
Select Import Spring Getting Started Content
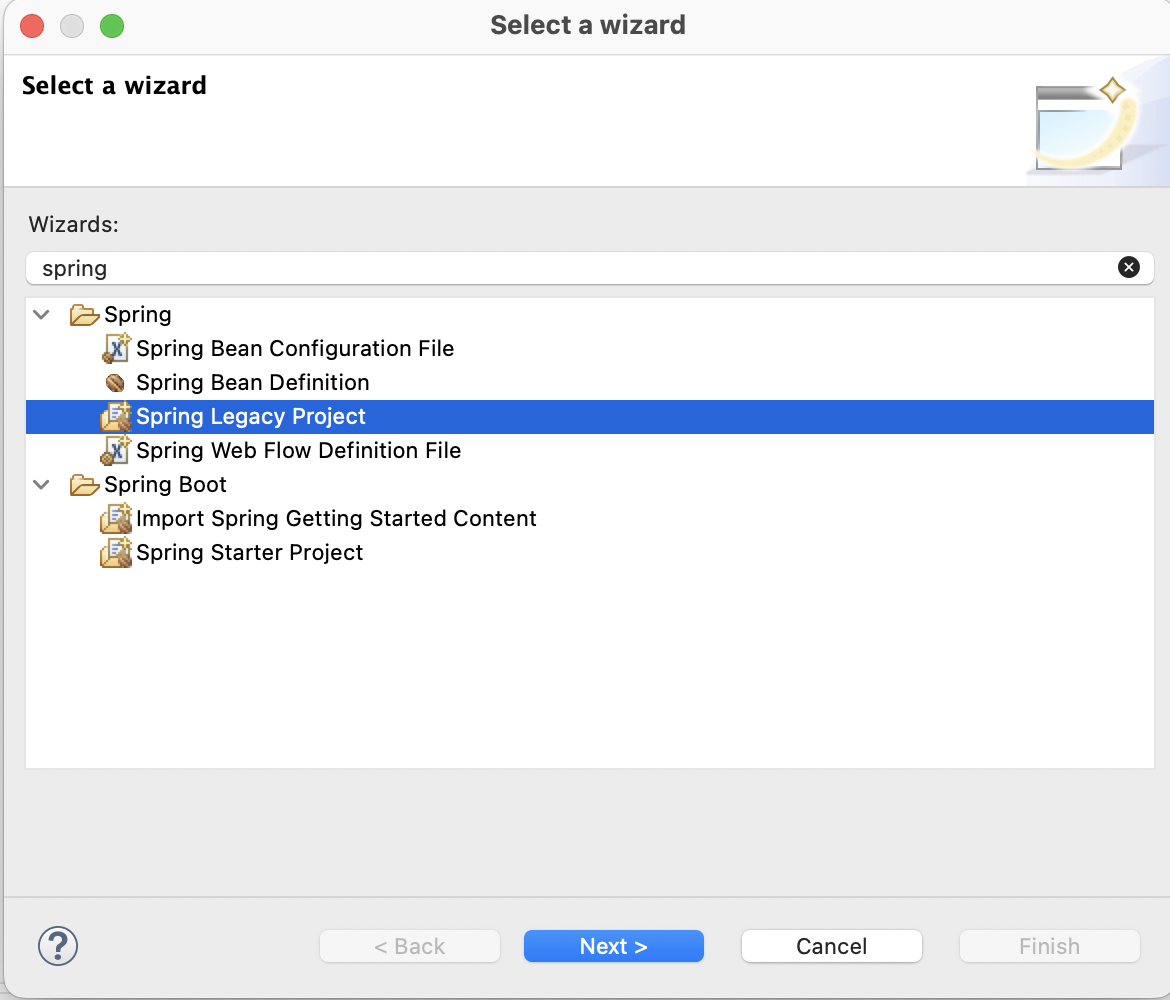pos(336,519)
